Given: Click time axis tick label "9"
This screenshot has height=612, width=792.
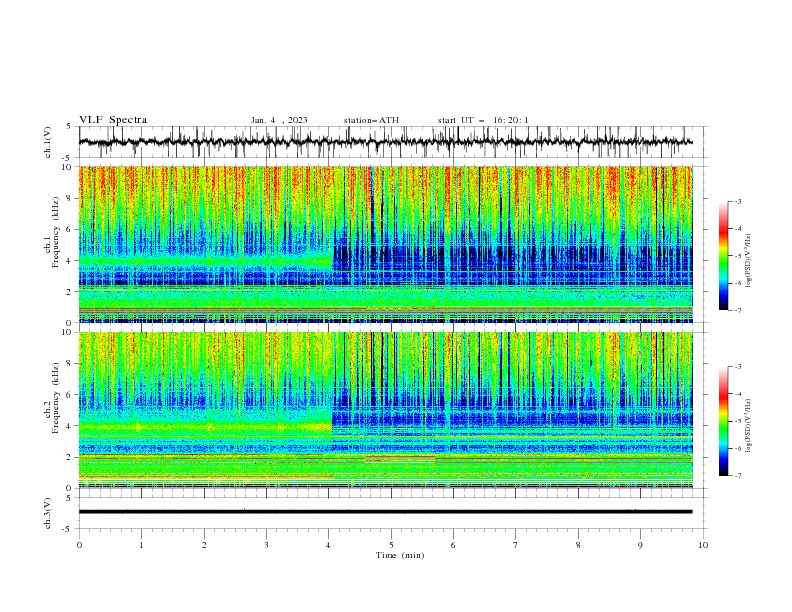Looking at the screenshot, I should [x=640, y=545].
